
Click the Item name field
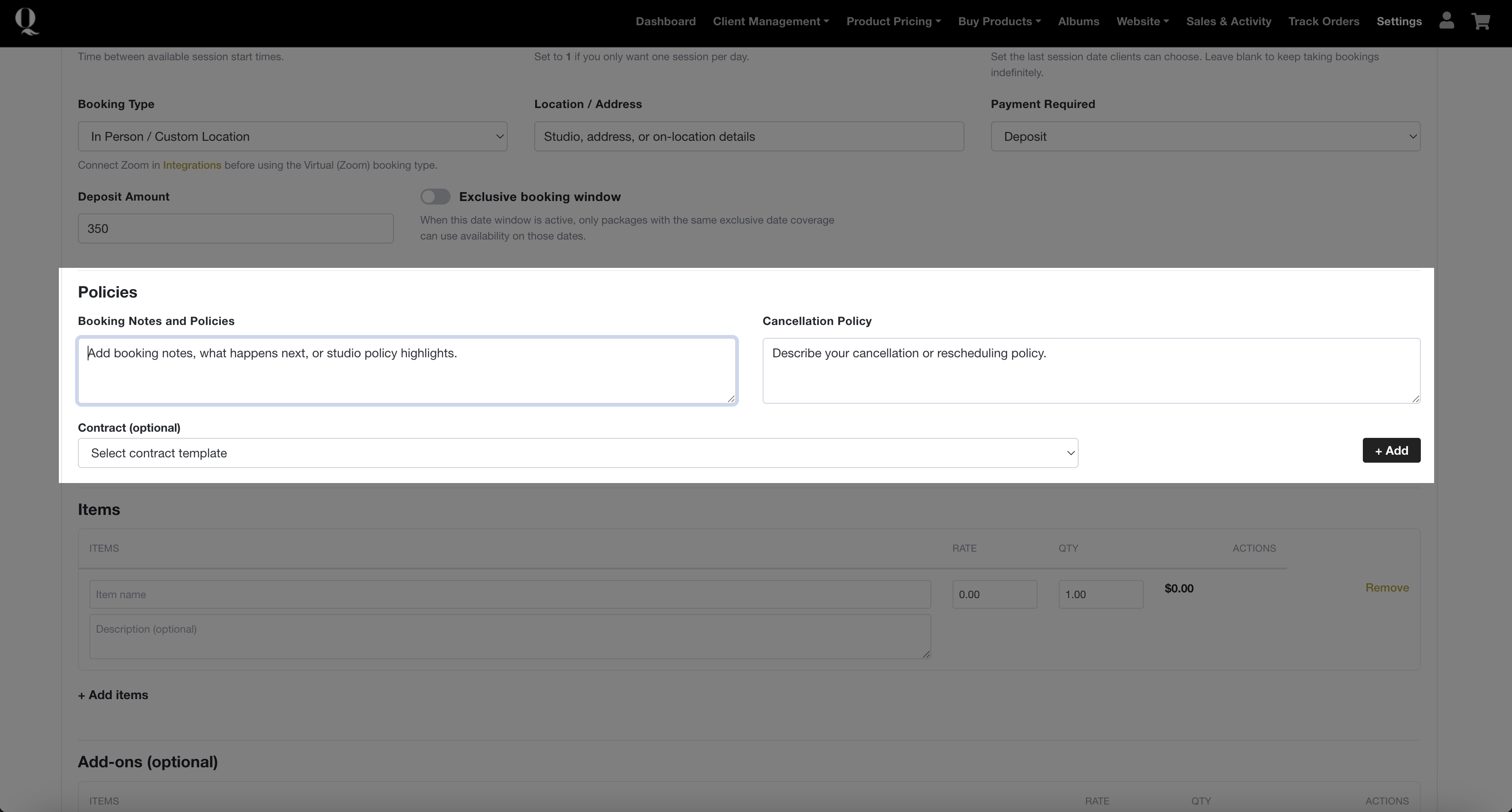[509, 595]
